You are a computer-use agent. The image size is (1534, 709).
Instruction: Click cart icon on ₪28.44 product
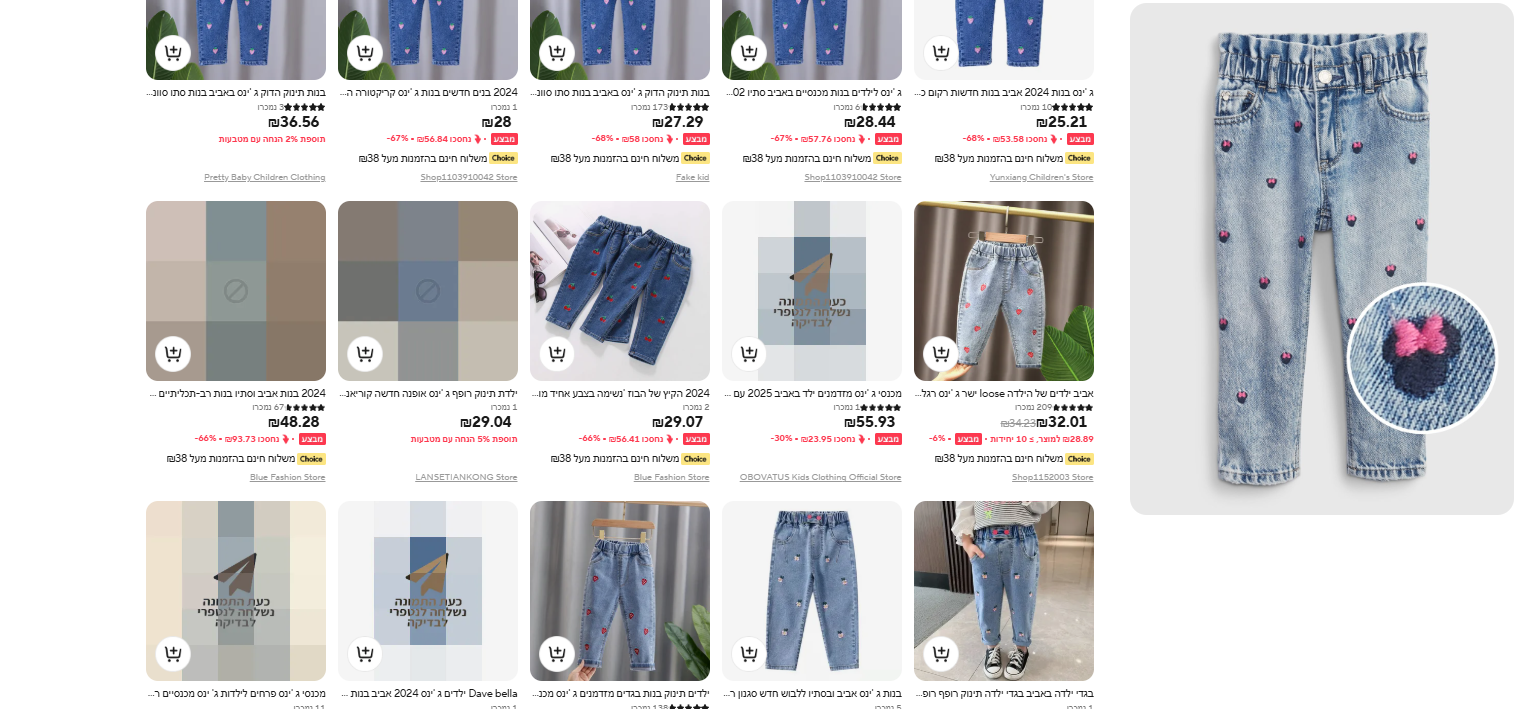749,53
